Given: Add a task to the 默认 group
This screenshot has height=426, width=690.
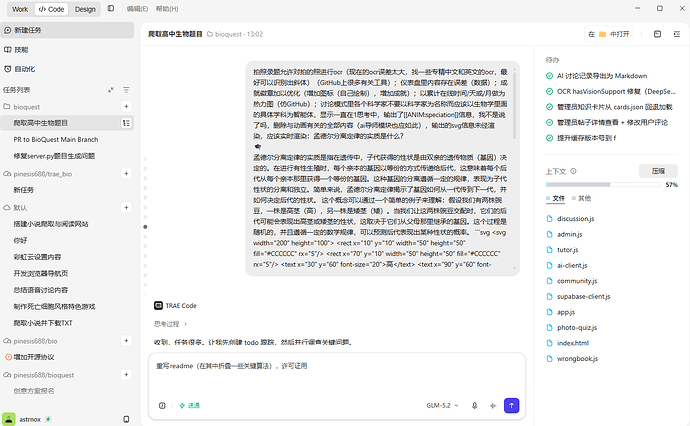Looking at the screenshot, I should point(126,208).
